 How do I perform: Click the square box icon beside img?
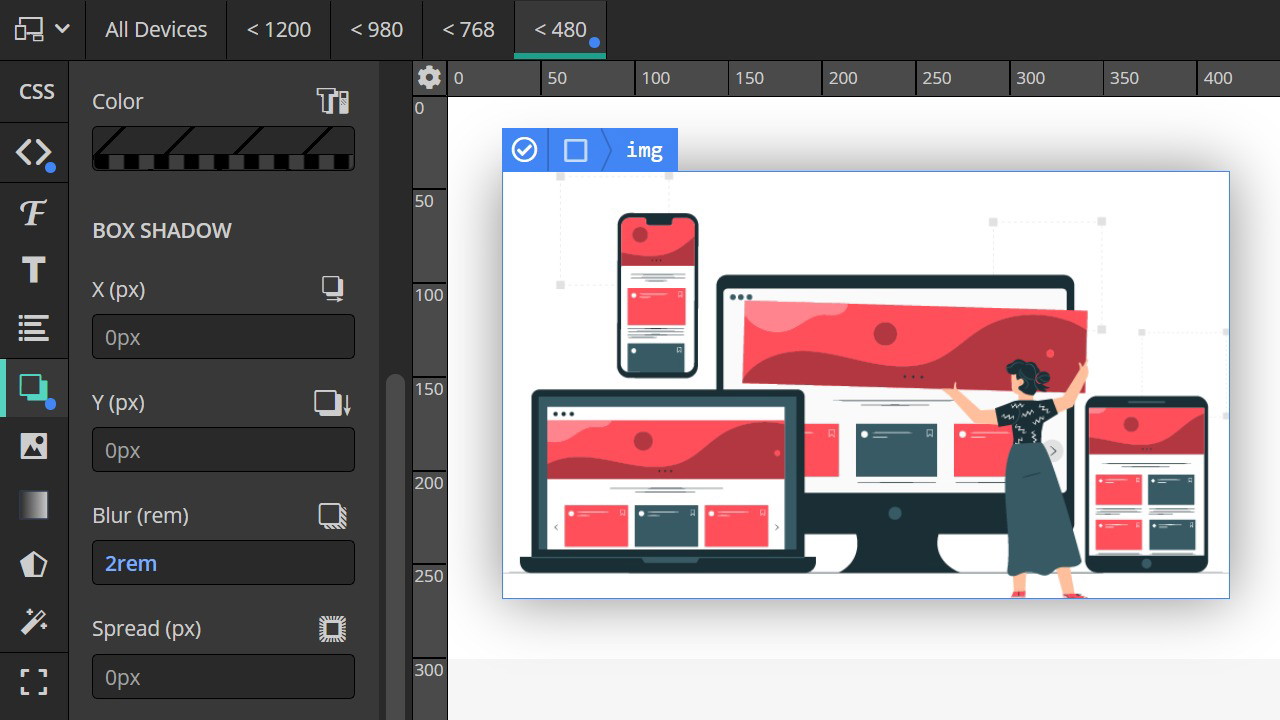[575, 150]
